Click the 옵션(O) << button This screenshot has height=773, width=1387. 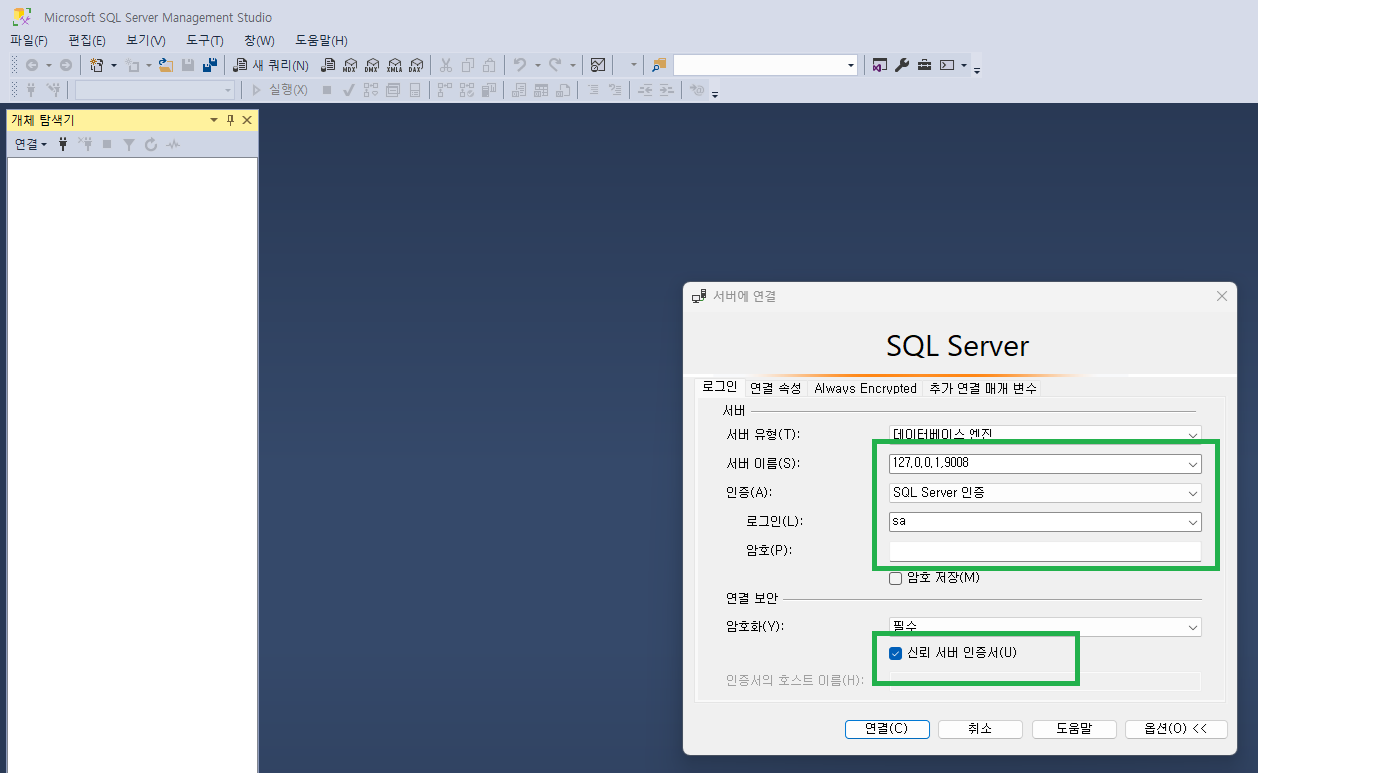[1176, 729]
